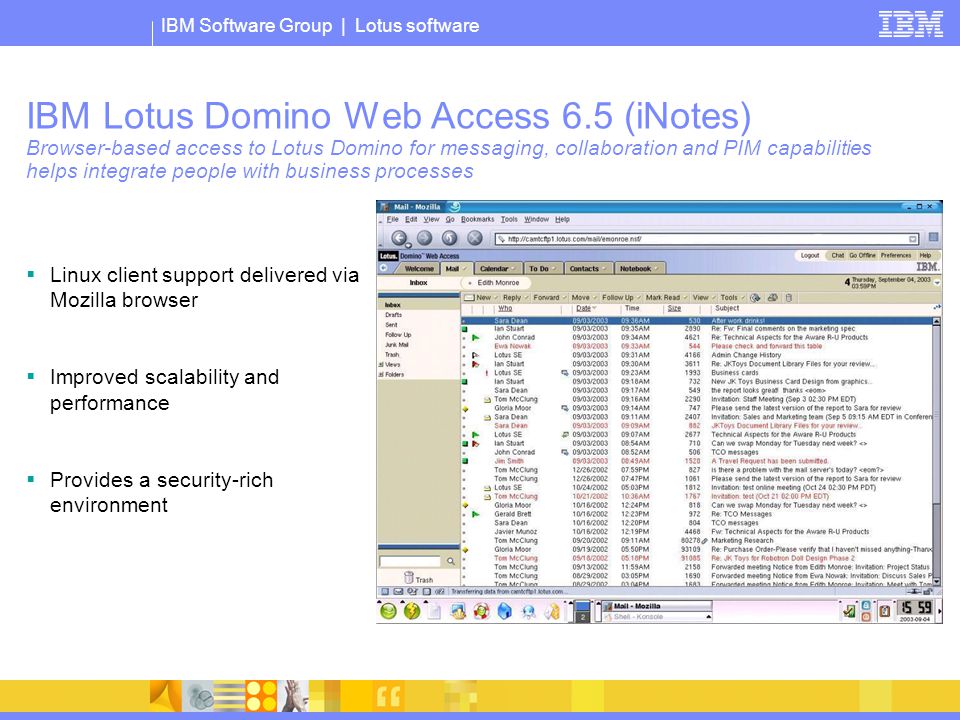Switch to virtual desktop 2 in the pager
This screenshot has height=720, width=960.
pyautogui.click(x=582, y=617)
